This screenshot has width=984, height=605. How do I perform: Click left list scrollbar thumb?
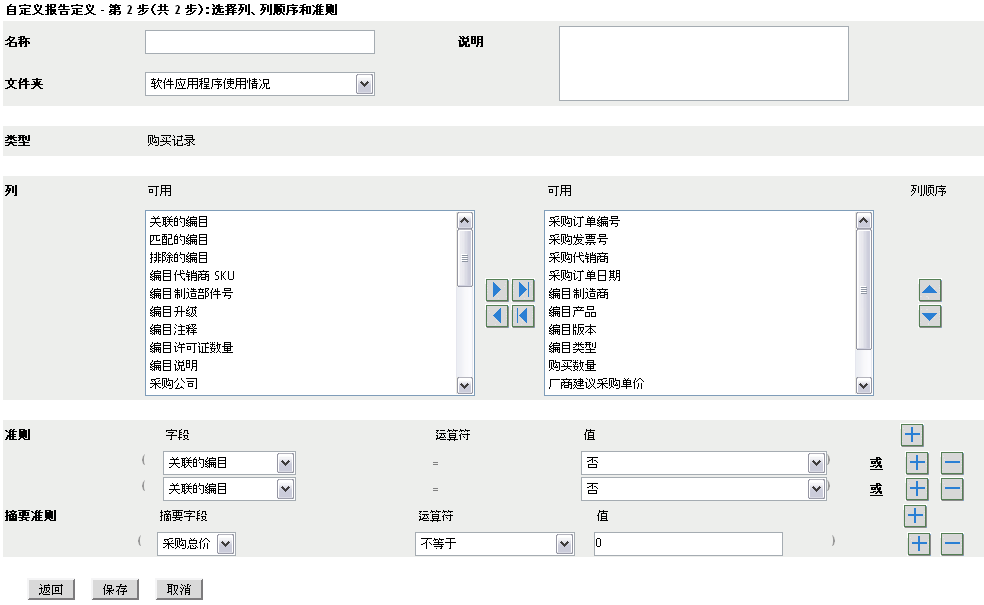click(x=464, y=258)
